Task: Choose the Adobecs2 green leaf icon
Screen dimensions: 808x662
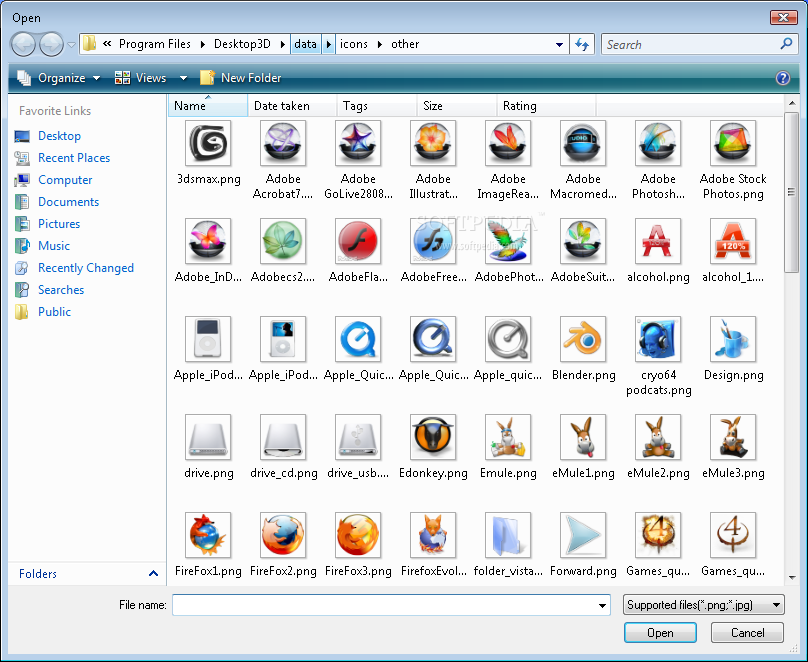Action: 283,241
